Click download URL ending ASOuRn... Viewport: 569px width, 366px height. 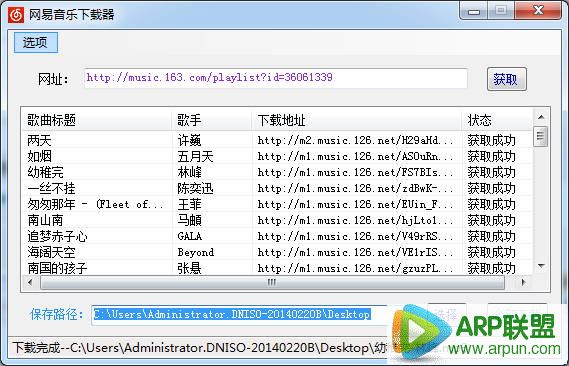tap(355, 156)
